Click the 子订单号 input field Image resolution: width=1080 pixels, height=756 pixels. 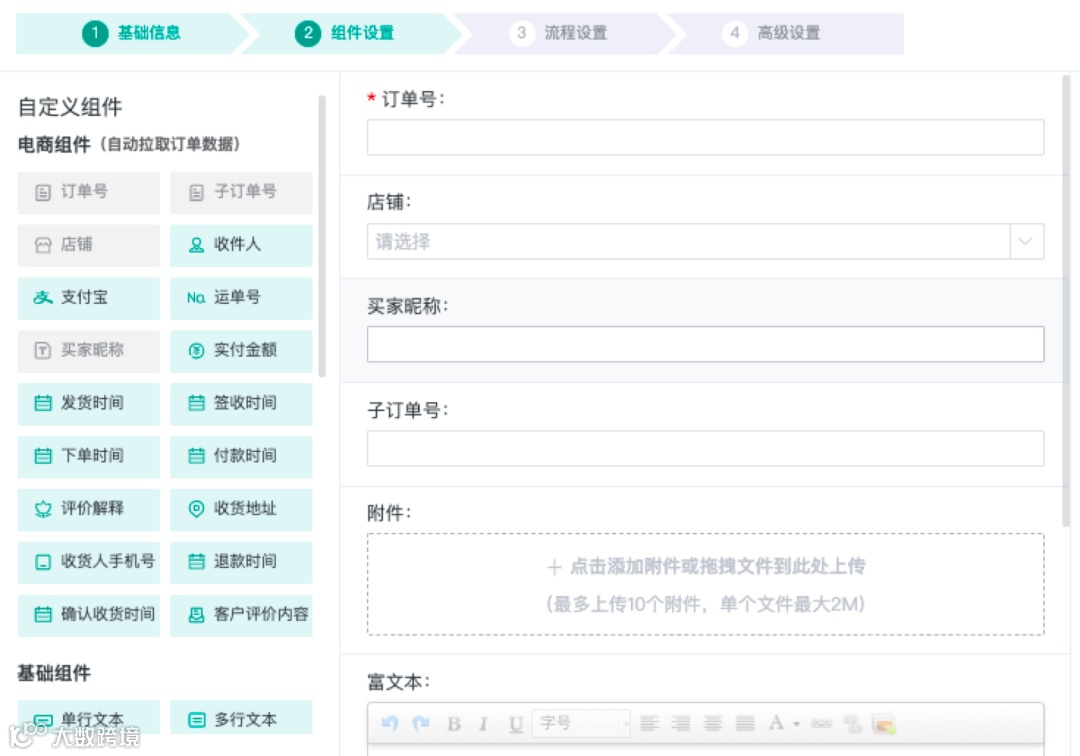pos(705,448)
